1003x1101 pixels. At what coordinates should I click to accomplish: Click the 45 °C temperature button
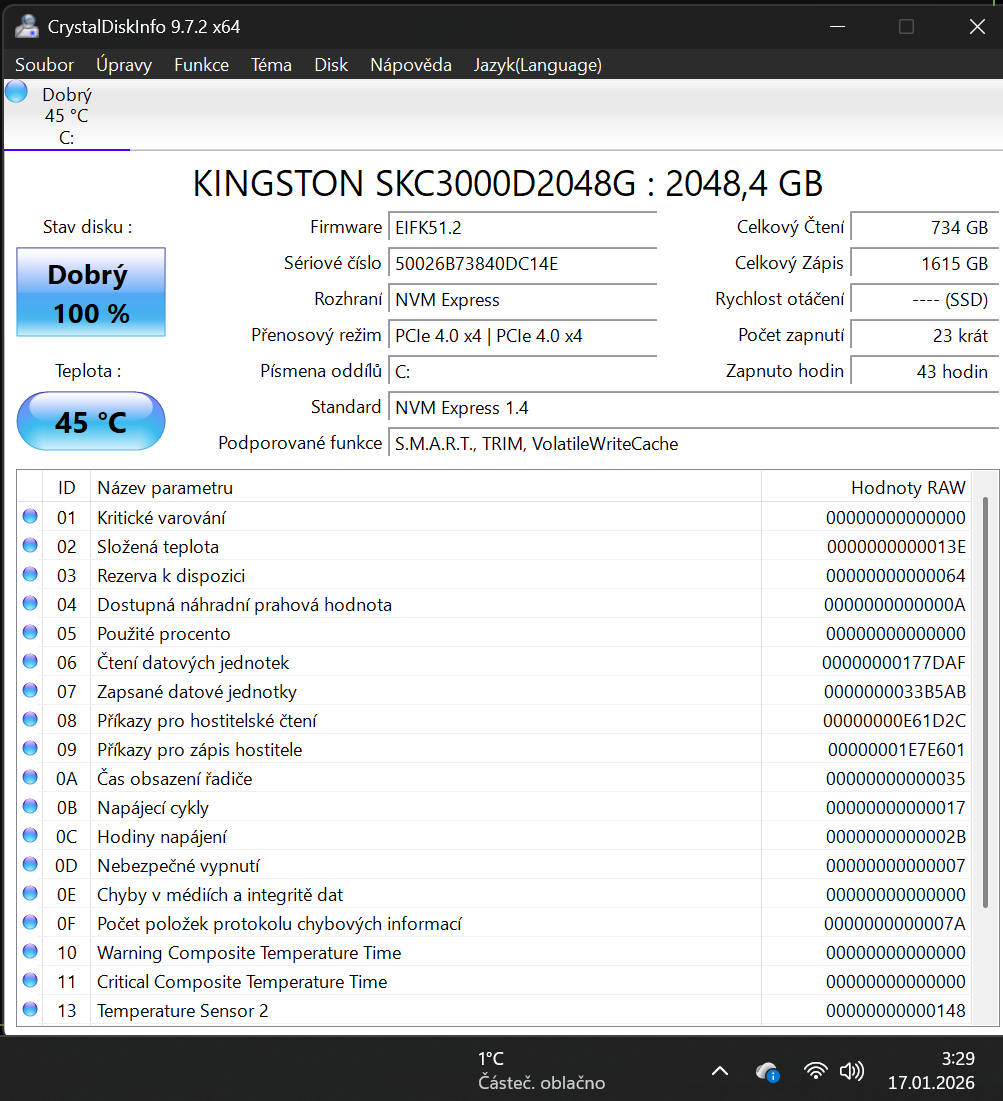pos(91,421)
